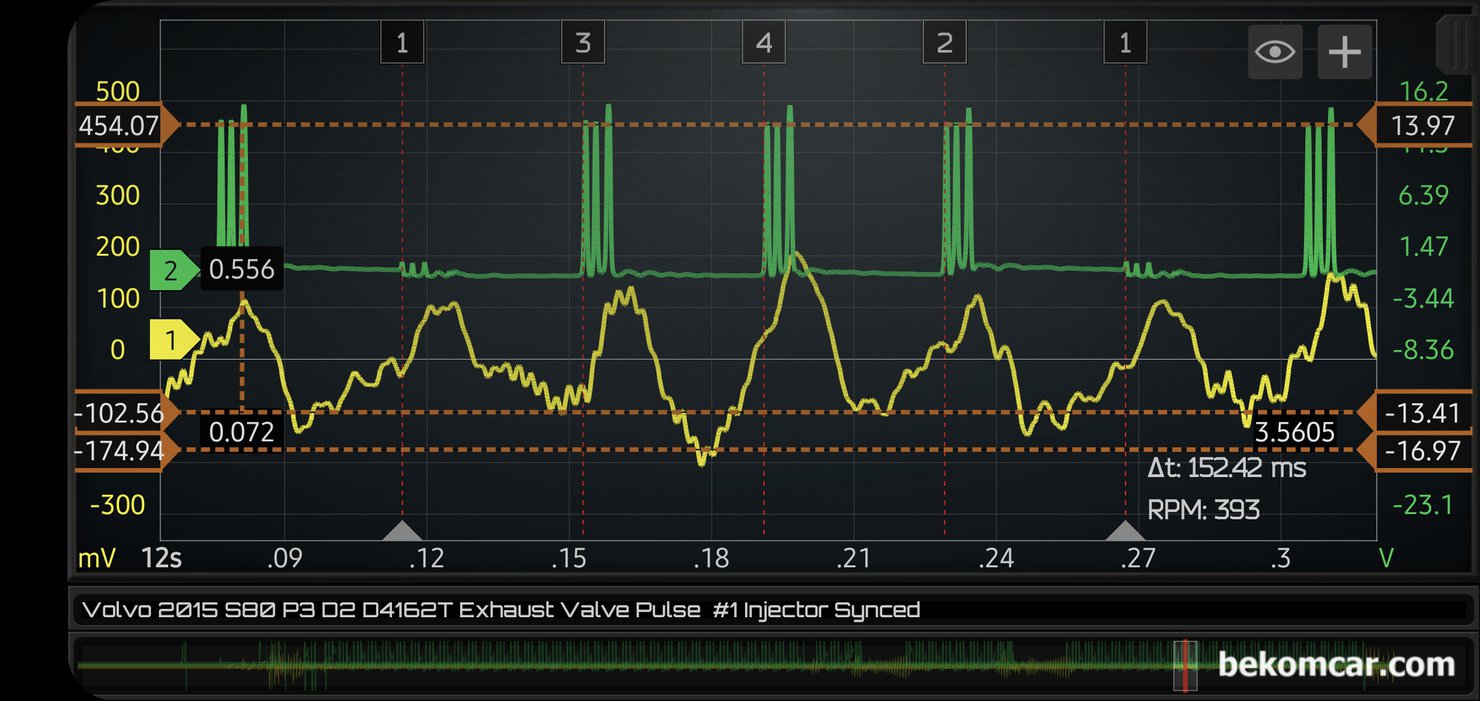1480x701 pixels.
Task: Tap the Δt 152.42 ms readout
Action: [x=1226, y=468]
